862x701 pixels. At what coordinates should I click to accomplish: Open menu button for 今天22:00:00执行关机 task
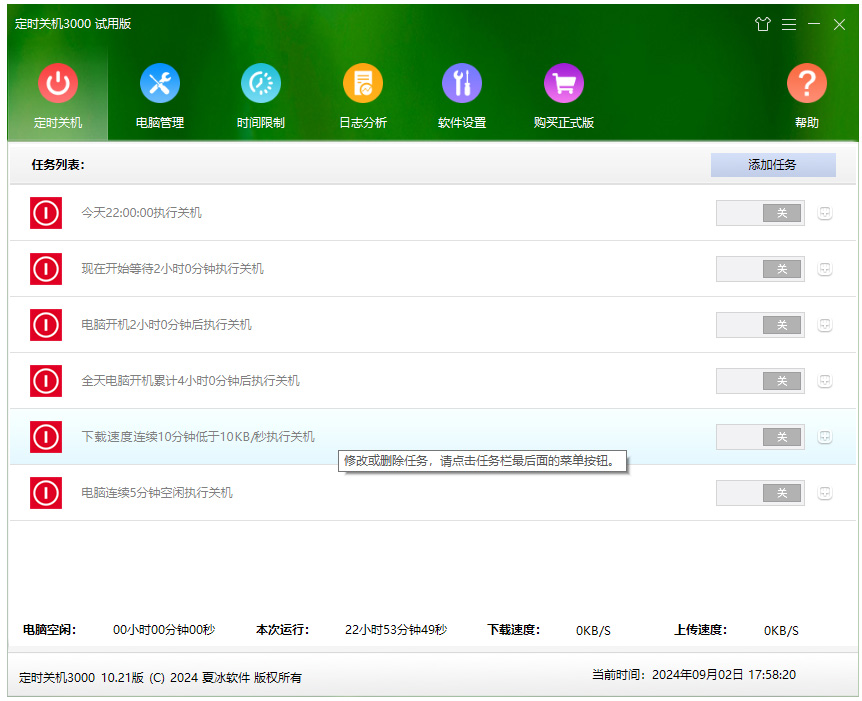click(825, 213)
